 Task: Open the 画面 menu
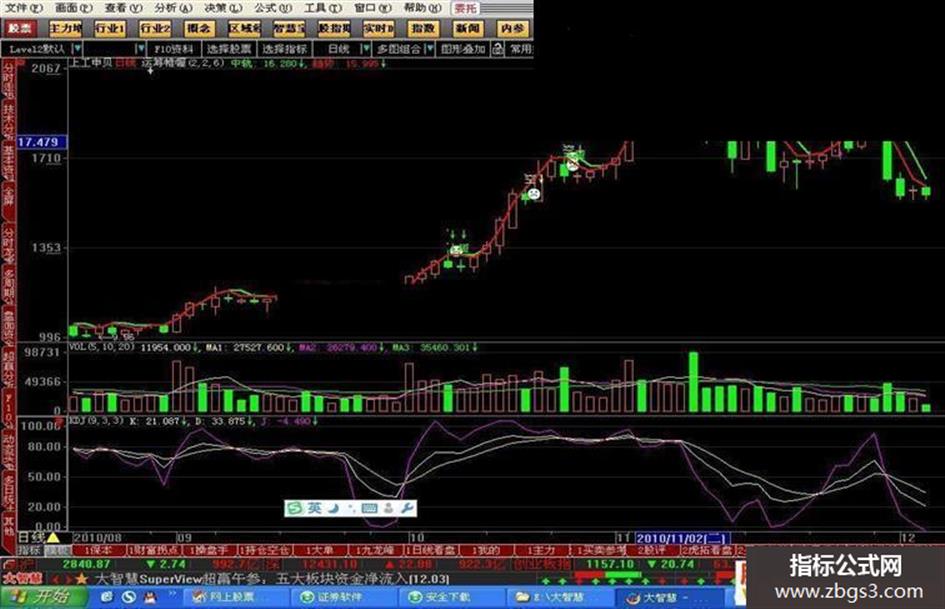[x=74, y=8]
